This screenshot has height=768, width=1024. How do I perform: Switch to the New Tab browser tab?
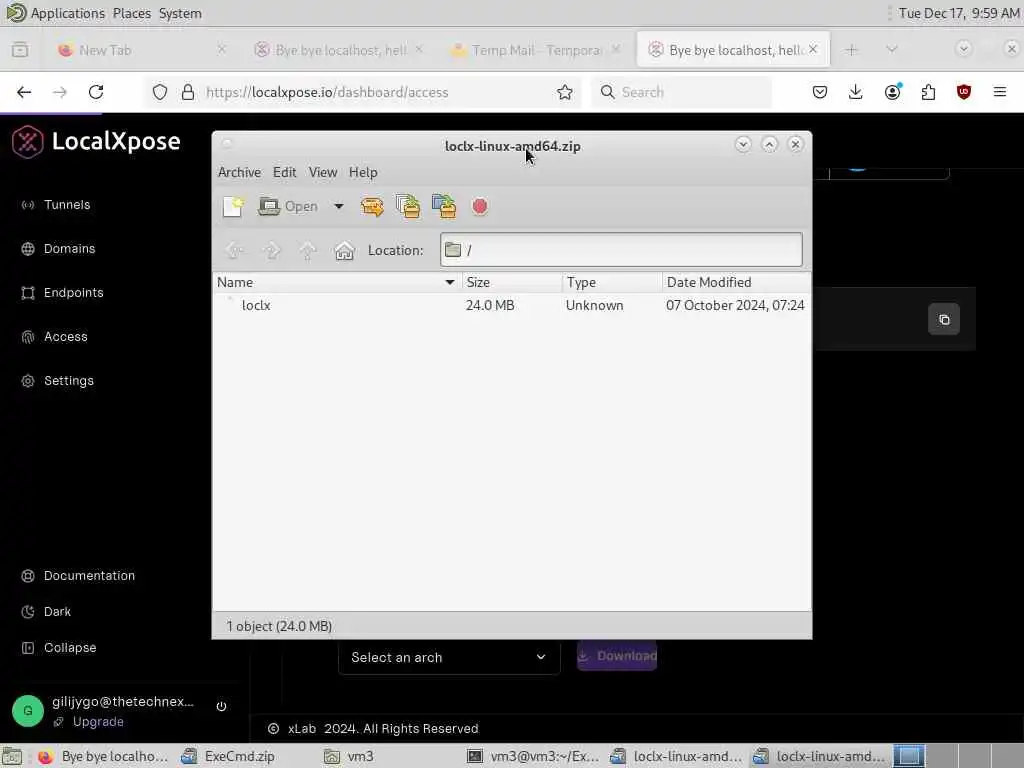click(140, 50)
